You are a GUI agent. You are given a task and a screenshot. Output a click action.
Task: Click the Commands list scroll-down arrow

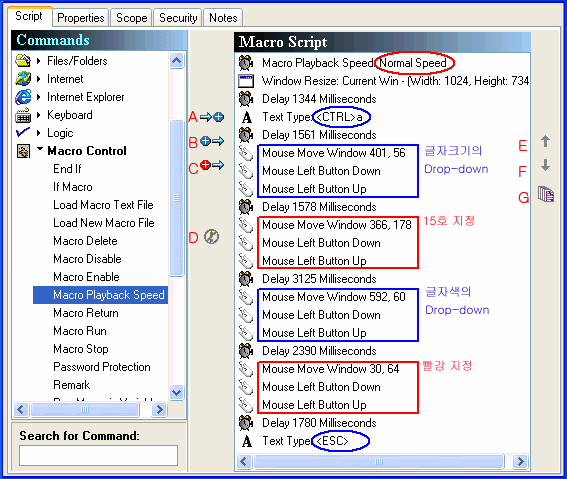[x=176, y=392]
